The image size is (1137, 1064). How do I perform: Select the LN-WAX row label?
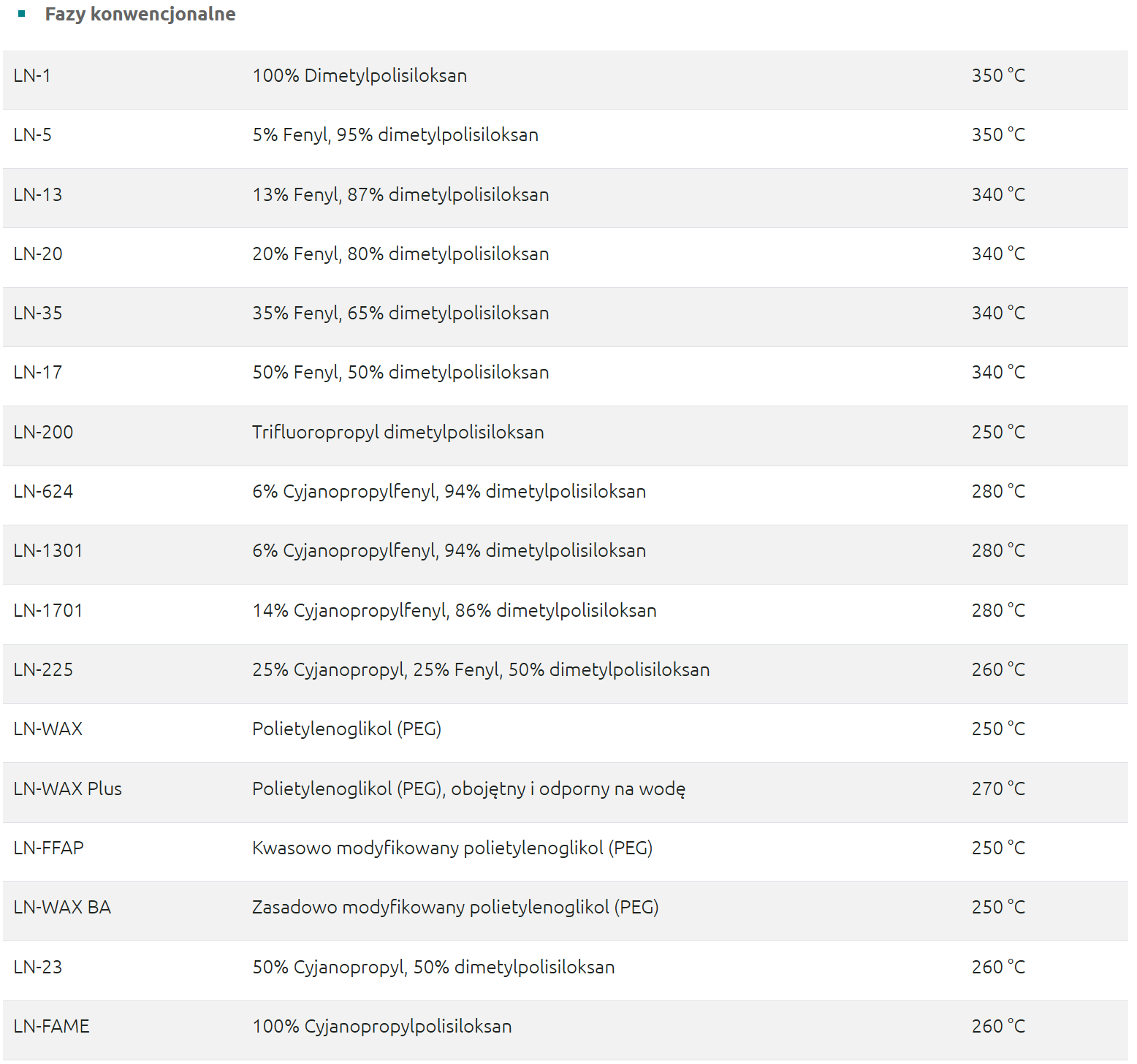48,729
